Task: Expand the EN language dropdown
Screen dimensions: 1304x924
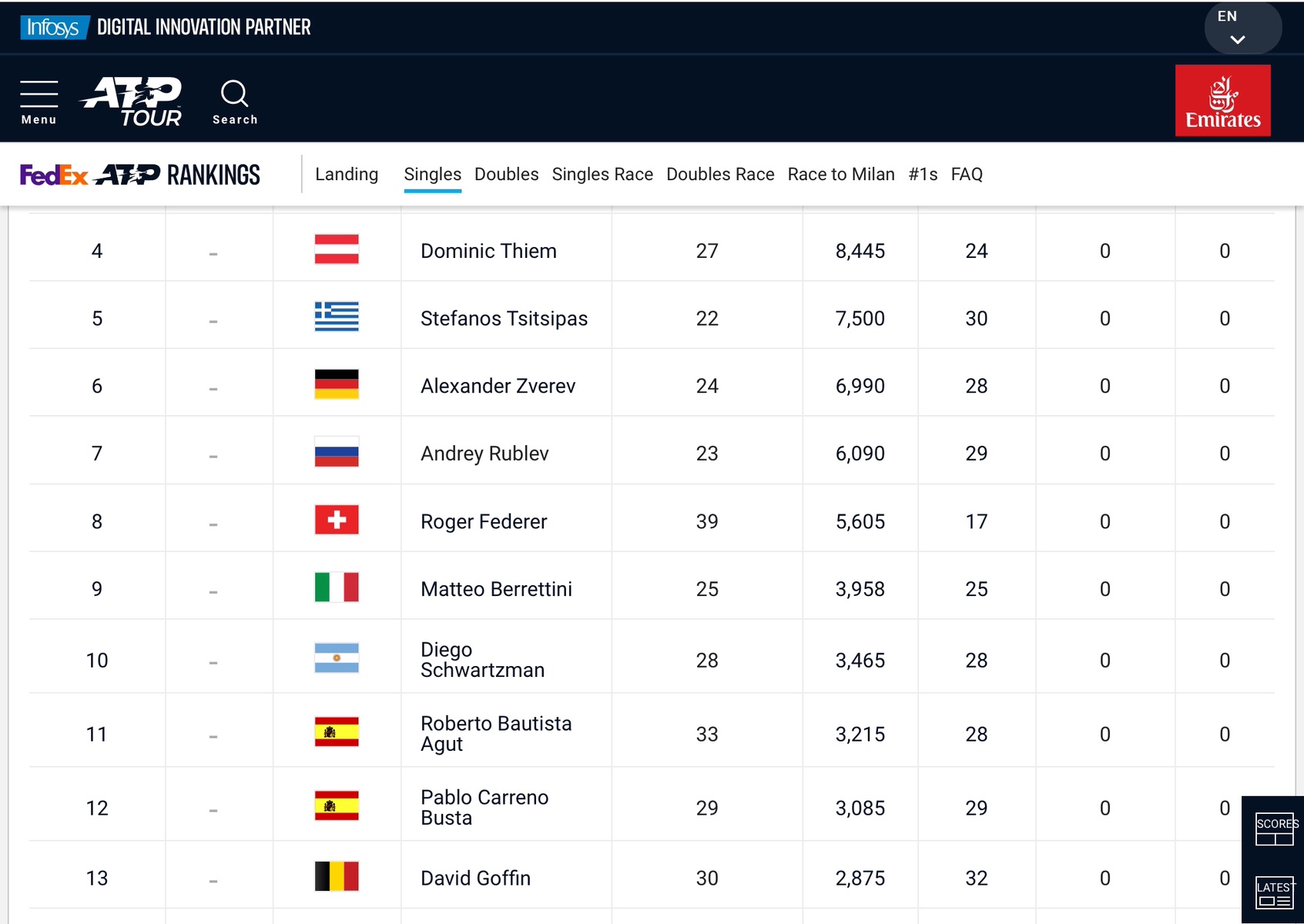Action: (x=1239, y=28)
